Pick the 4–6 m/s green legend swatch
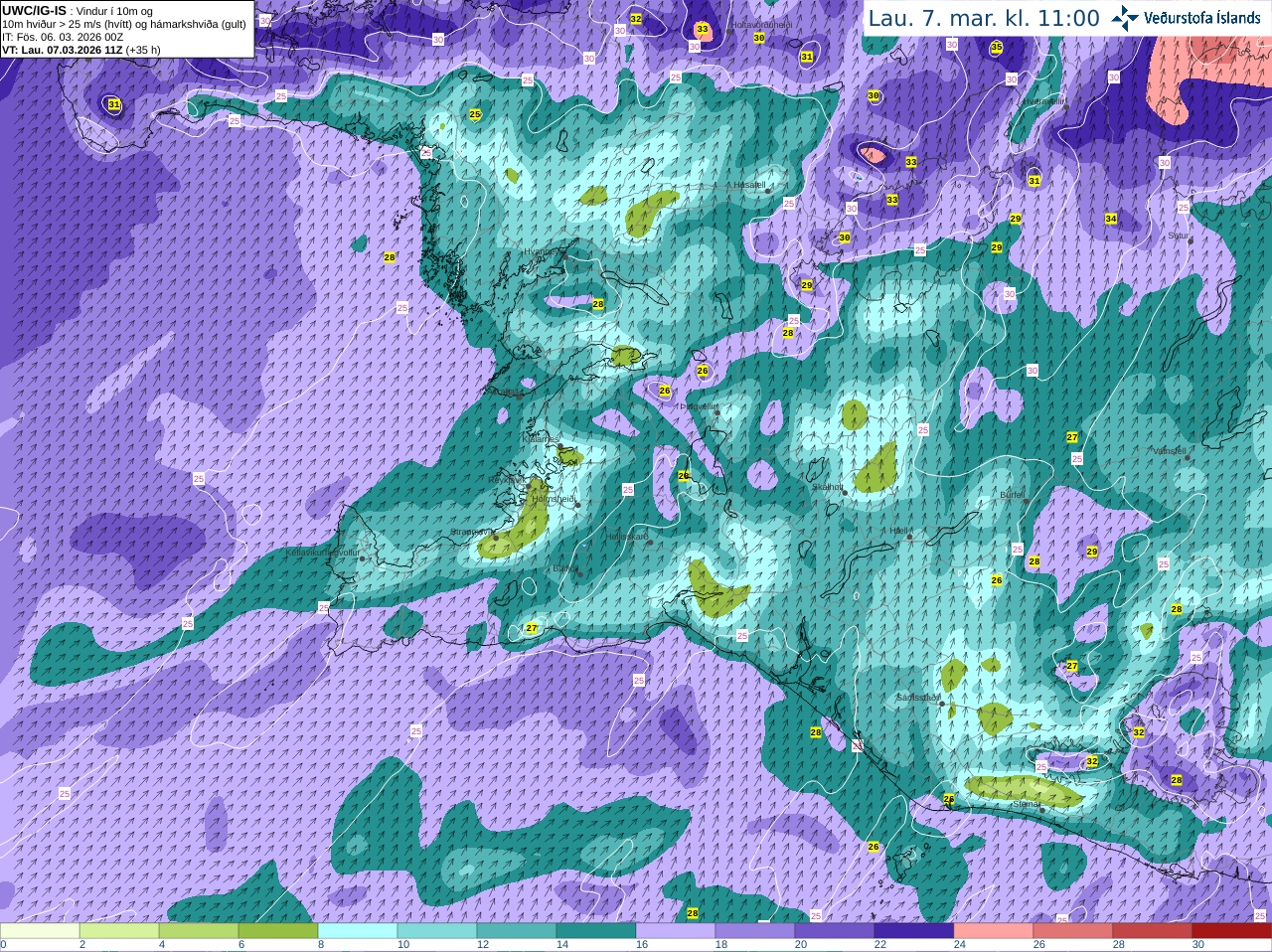 point(199,931)
